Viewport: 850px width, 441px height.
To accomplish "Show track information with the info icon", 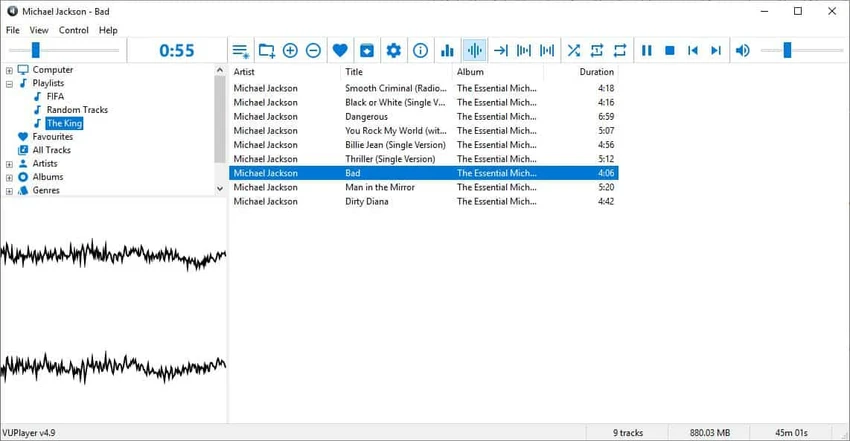I will [420, 51].
